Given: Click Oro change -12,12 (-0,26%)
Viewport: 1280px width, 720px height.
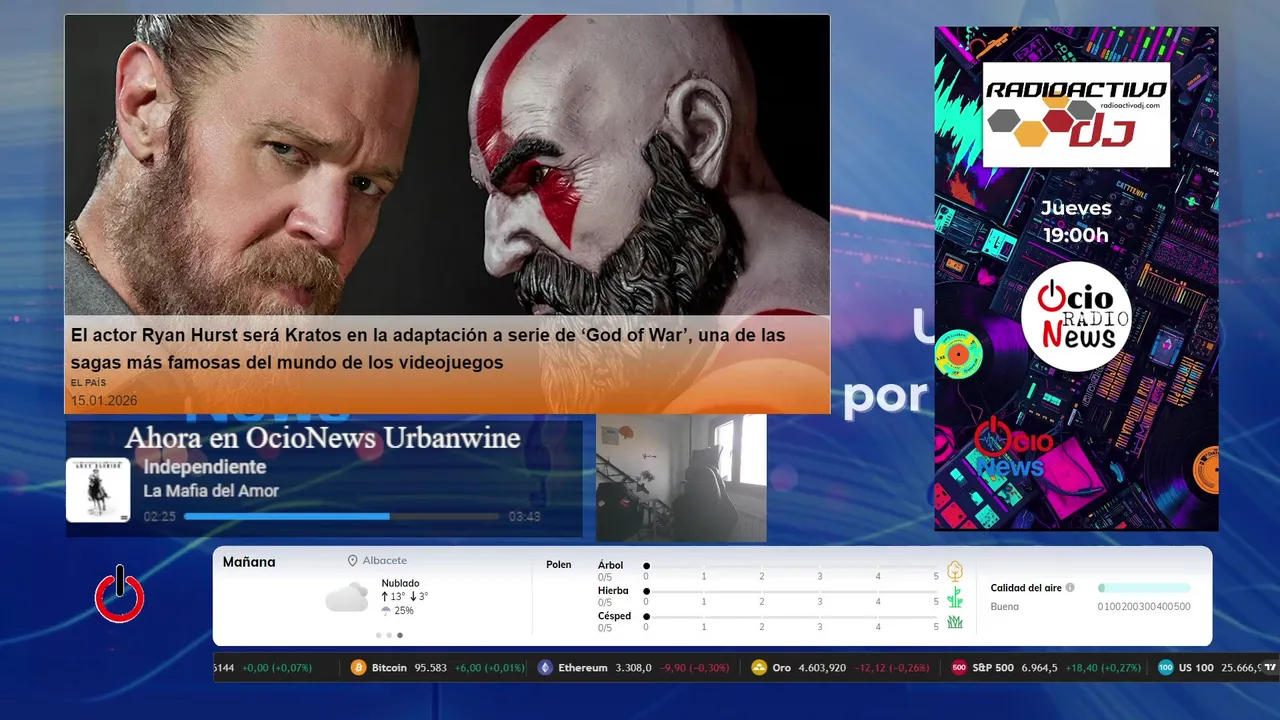Looking at the screenshot, I should (x=892, y=668).
